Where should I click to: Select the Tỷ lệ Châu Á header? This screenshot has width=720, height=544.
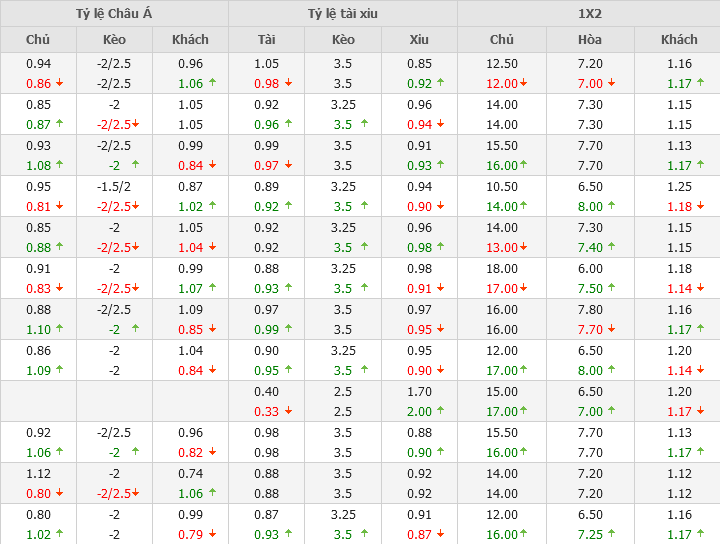114,13
